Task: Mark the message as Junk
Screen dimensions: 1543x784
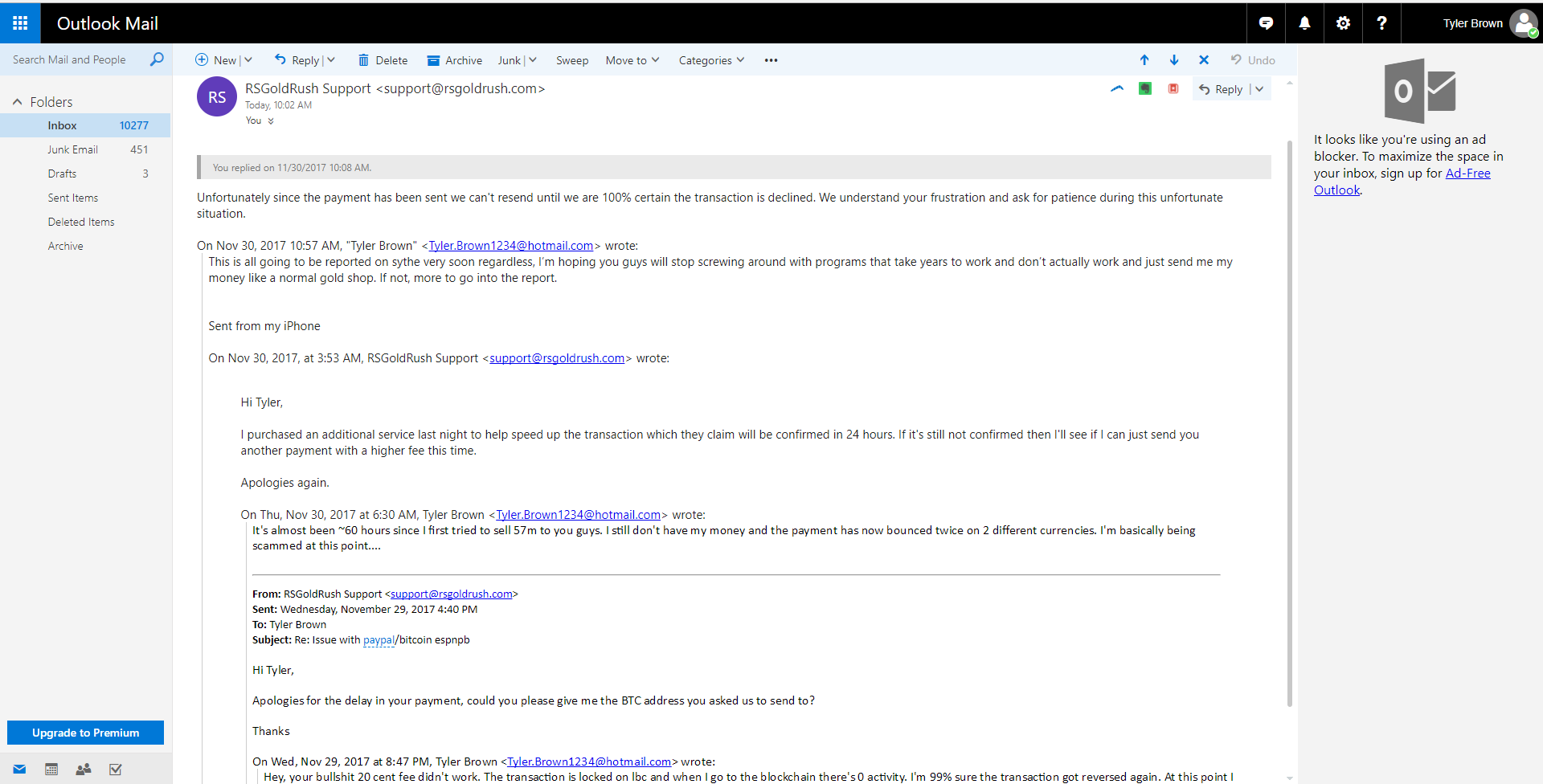Action: 510,60
